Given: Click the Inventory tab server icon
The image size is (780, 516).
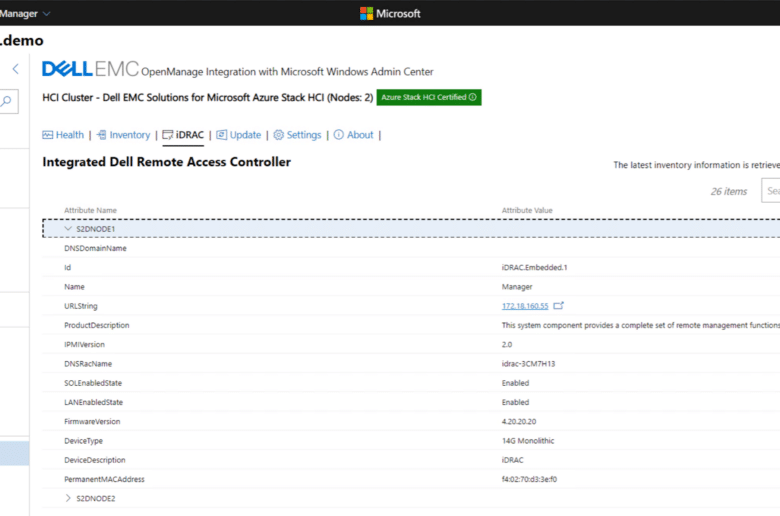Looking at the screenshot, I should pyautogui.click(x=101, y=135).
